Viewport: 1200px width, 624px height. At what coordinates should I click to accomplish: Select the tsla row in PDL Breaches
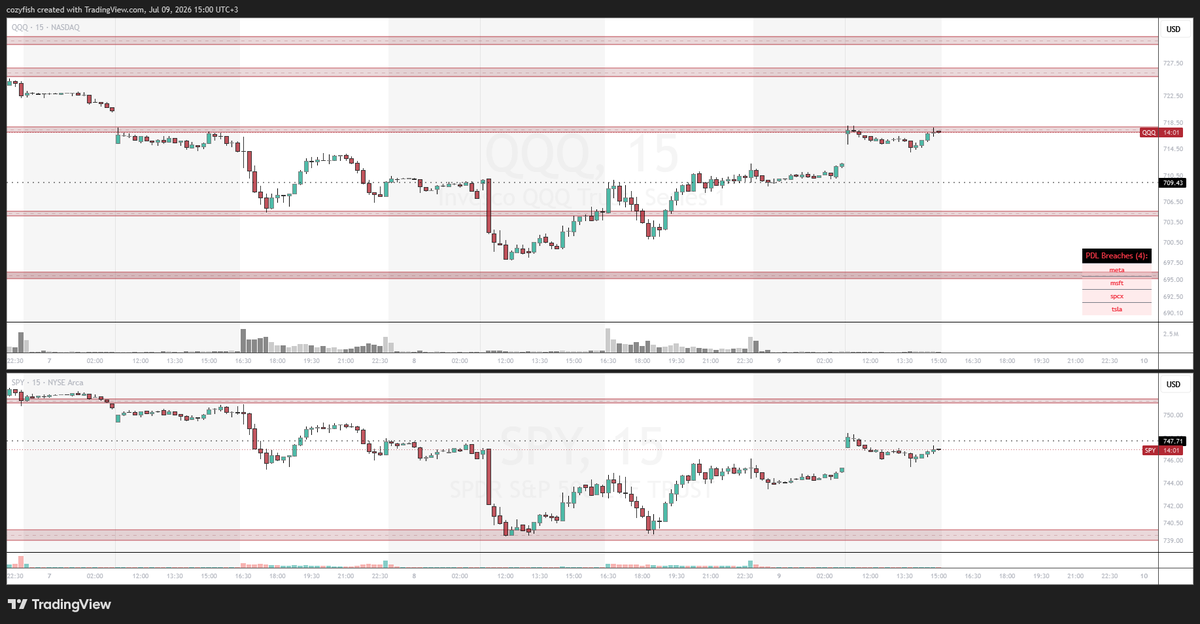coord(1117,309)
